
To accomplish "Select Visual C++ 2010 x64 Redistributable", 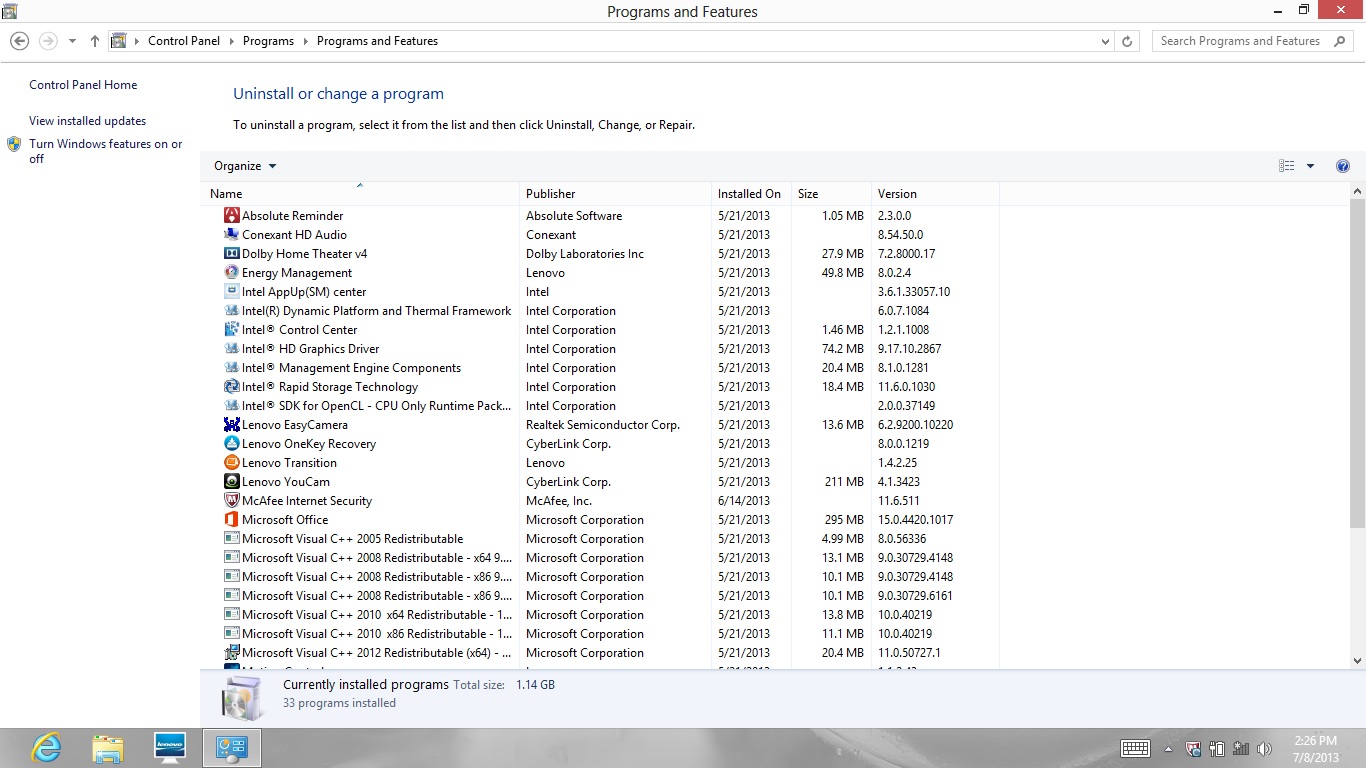I will 610,615.
